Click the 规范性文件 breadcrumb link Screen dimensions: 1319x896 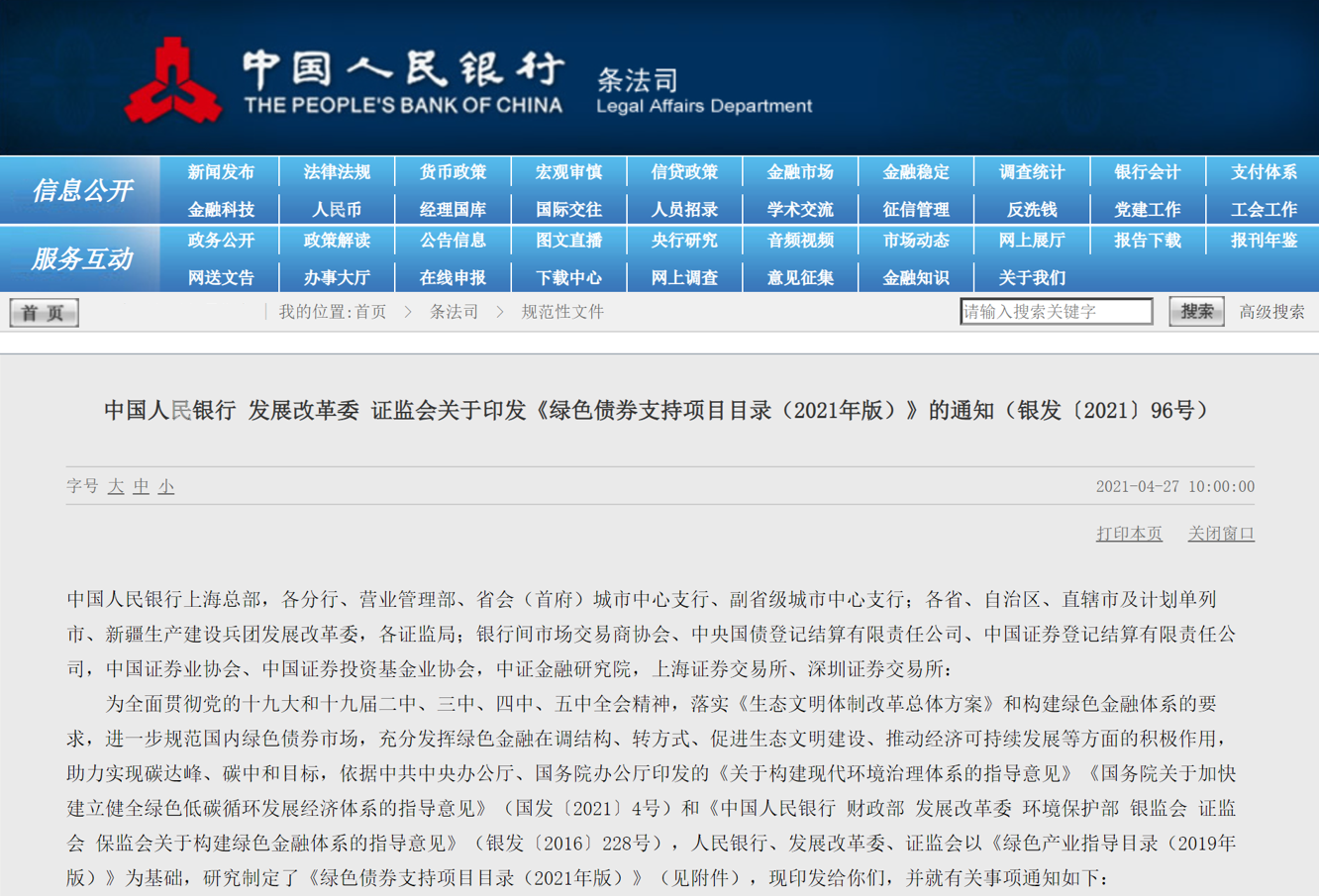[562, 312]
